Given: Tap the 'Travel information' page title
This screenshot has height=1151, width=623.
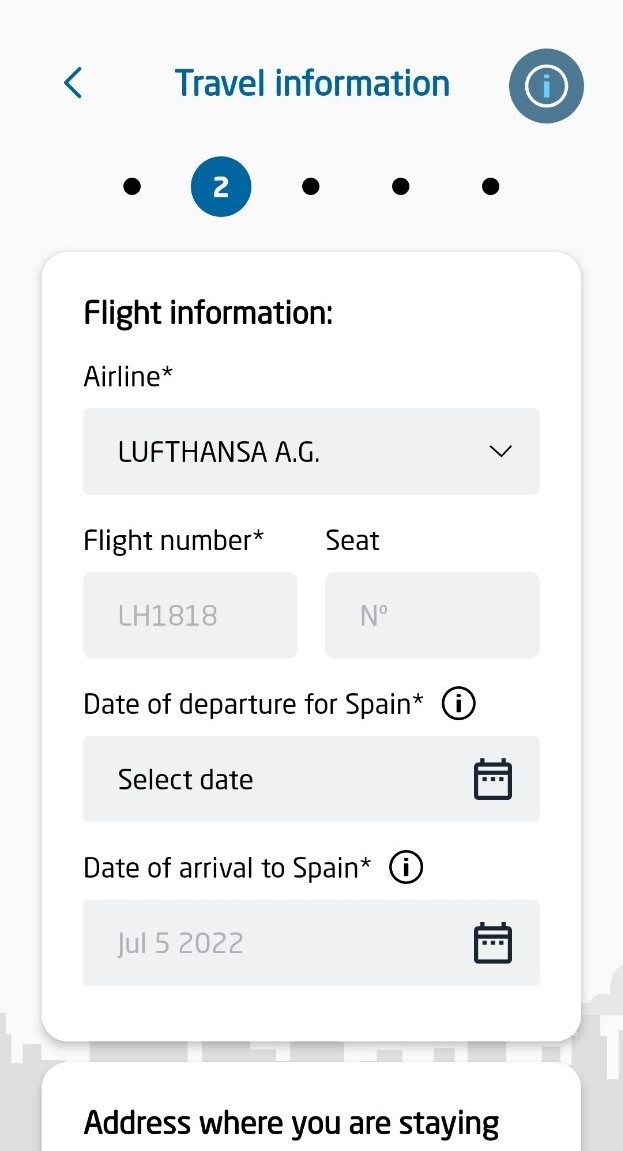Looking at the screenshot, I should (312, 83).
